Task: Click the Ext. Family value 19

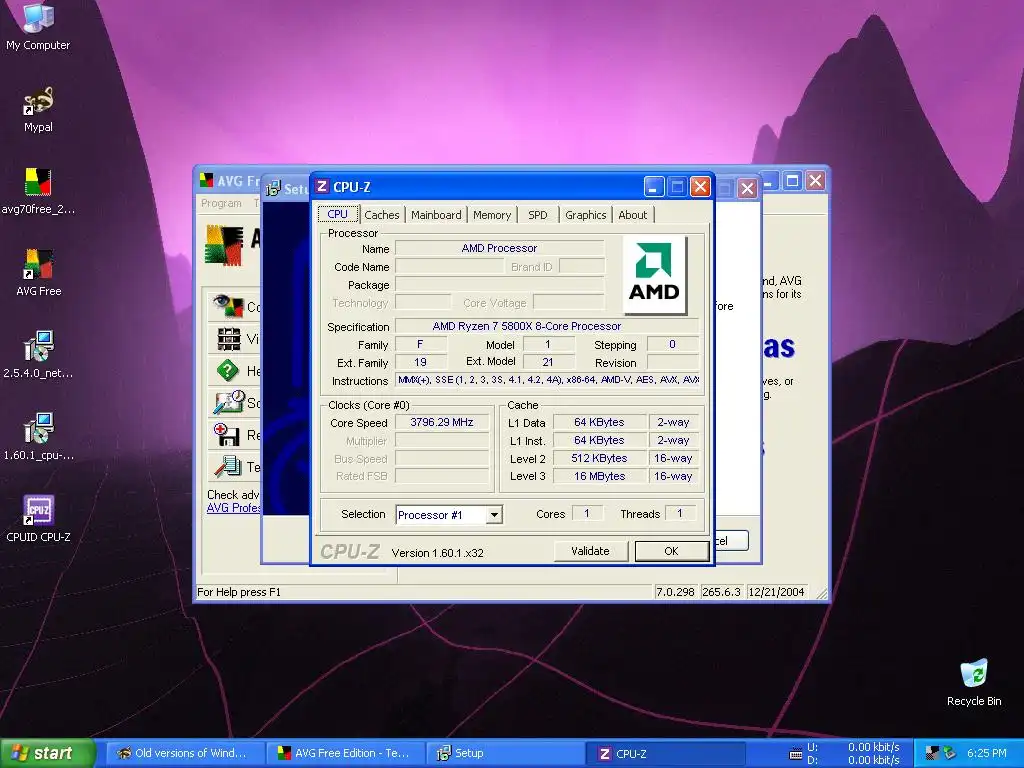Action: pos(421,362)
